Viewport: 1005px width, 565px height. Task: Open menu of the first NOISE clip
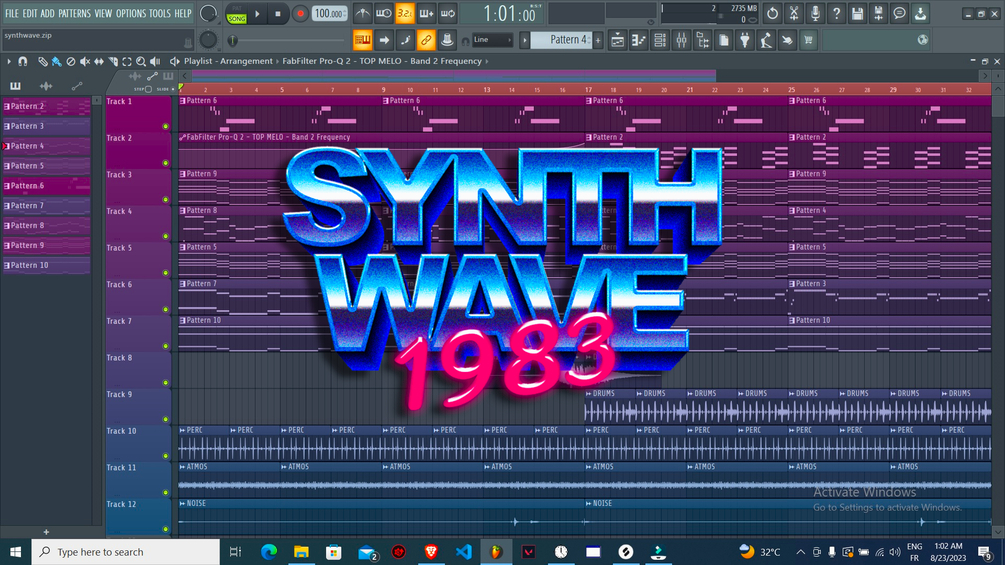[x=183, y=504]
